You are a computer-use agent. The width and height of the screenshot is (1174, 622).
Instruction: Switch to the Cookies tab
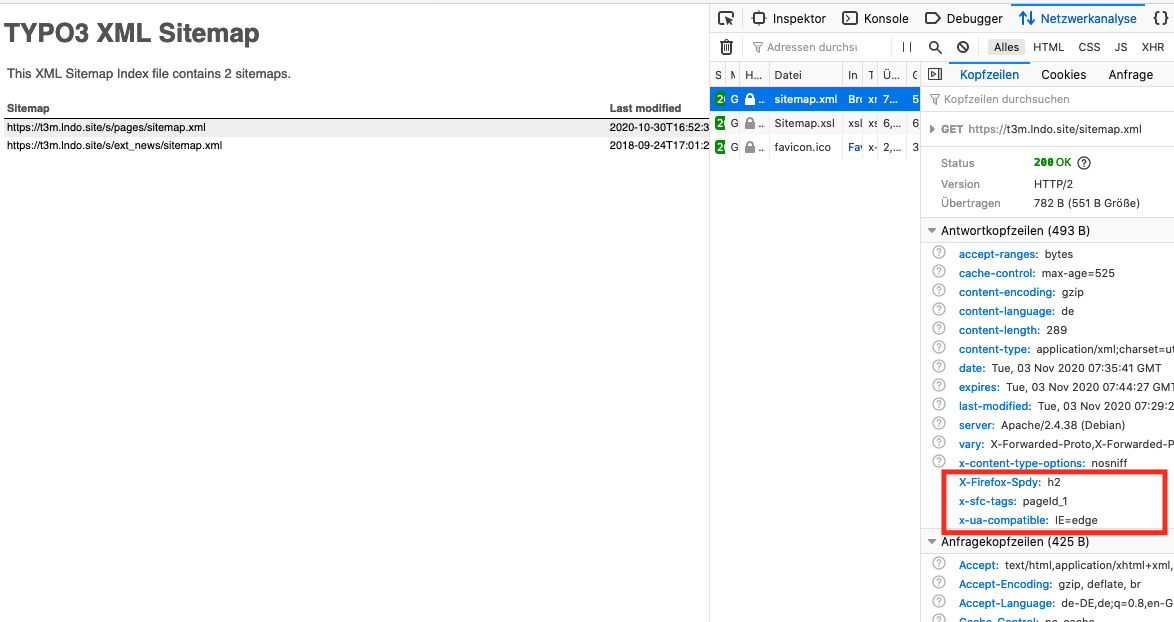coord(1063,75)
